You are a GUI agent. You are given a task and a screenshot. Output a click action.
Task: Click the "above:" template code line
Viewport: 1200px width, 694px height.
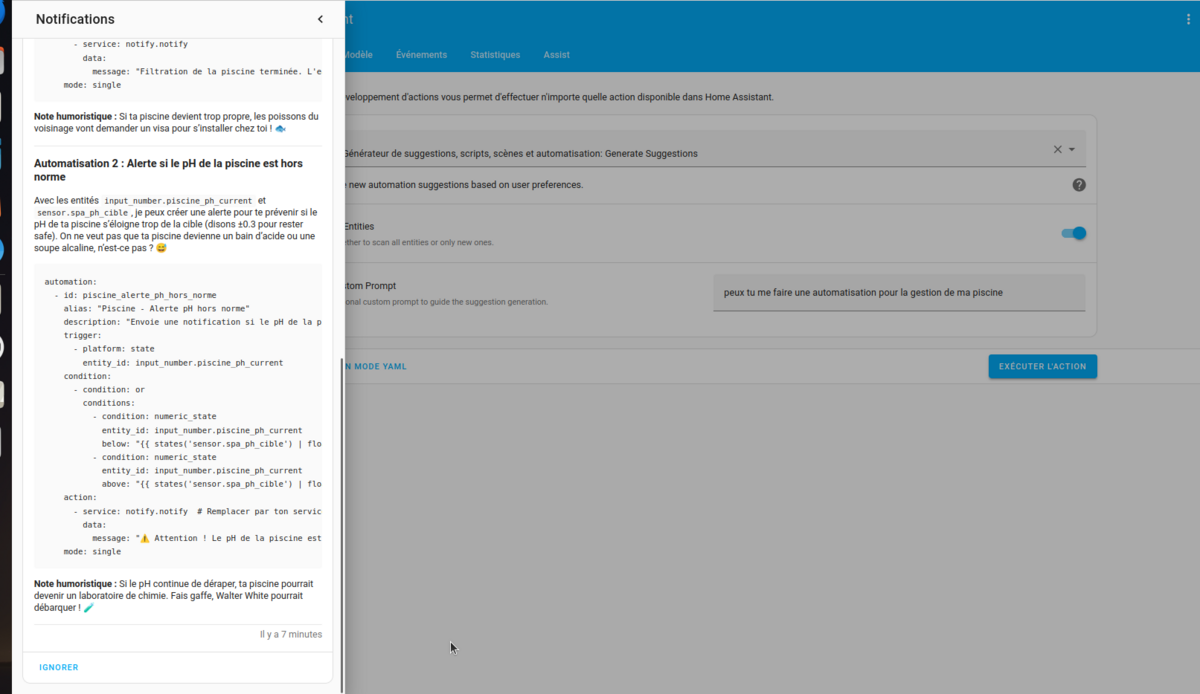coord(211,484)
